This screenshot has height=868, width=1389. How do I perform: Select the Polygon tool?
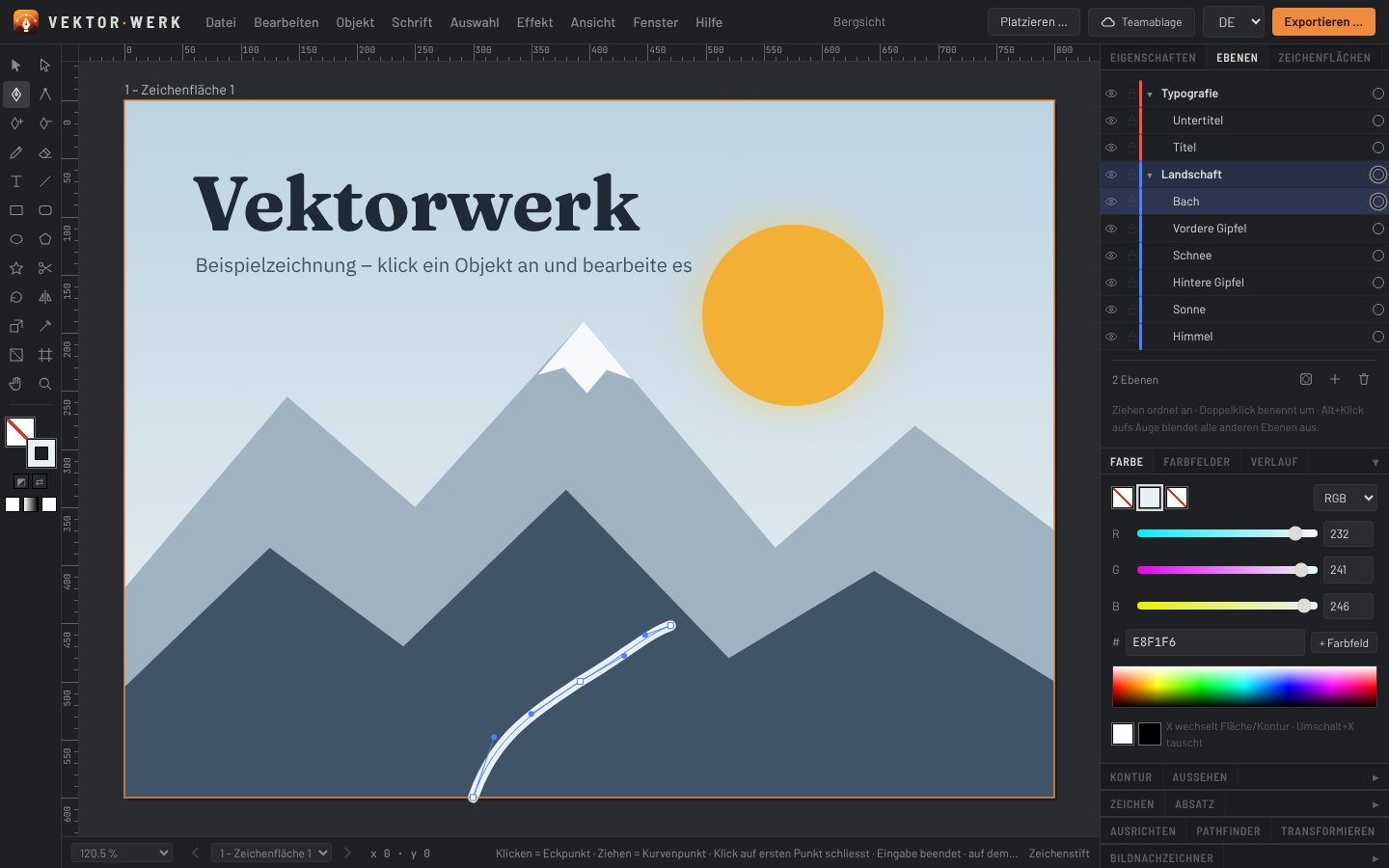tap(45, 239)
